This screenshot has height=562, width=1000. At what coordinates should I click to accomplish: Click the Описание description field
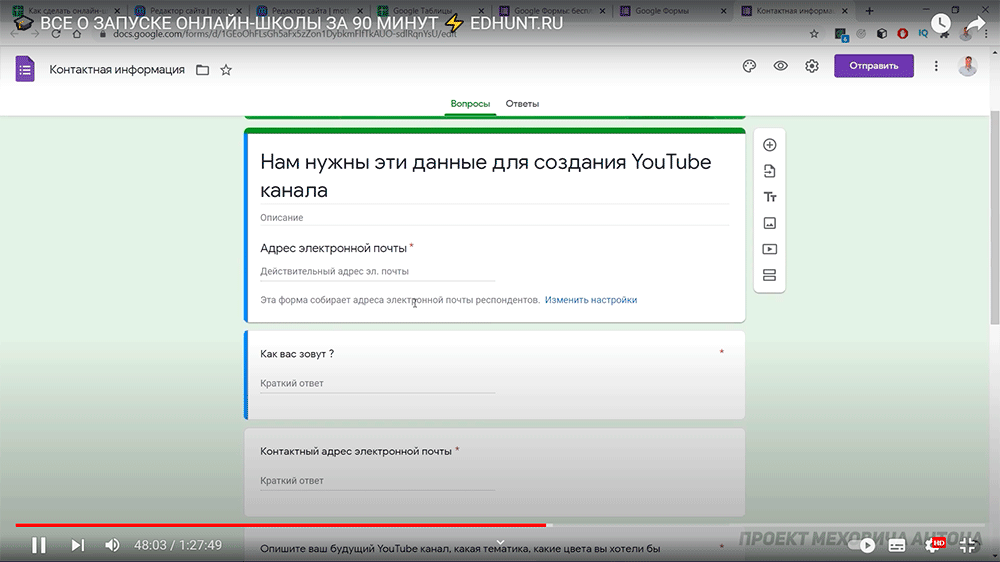pos(494,218)
